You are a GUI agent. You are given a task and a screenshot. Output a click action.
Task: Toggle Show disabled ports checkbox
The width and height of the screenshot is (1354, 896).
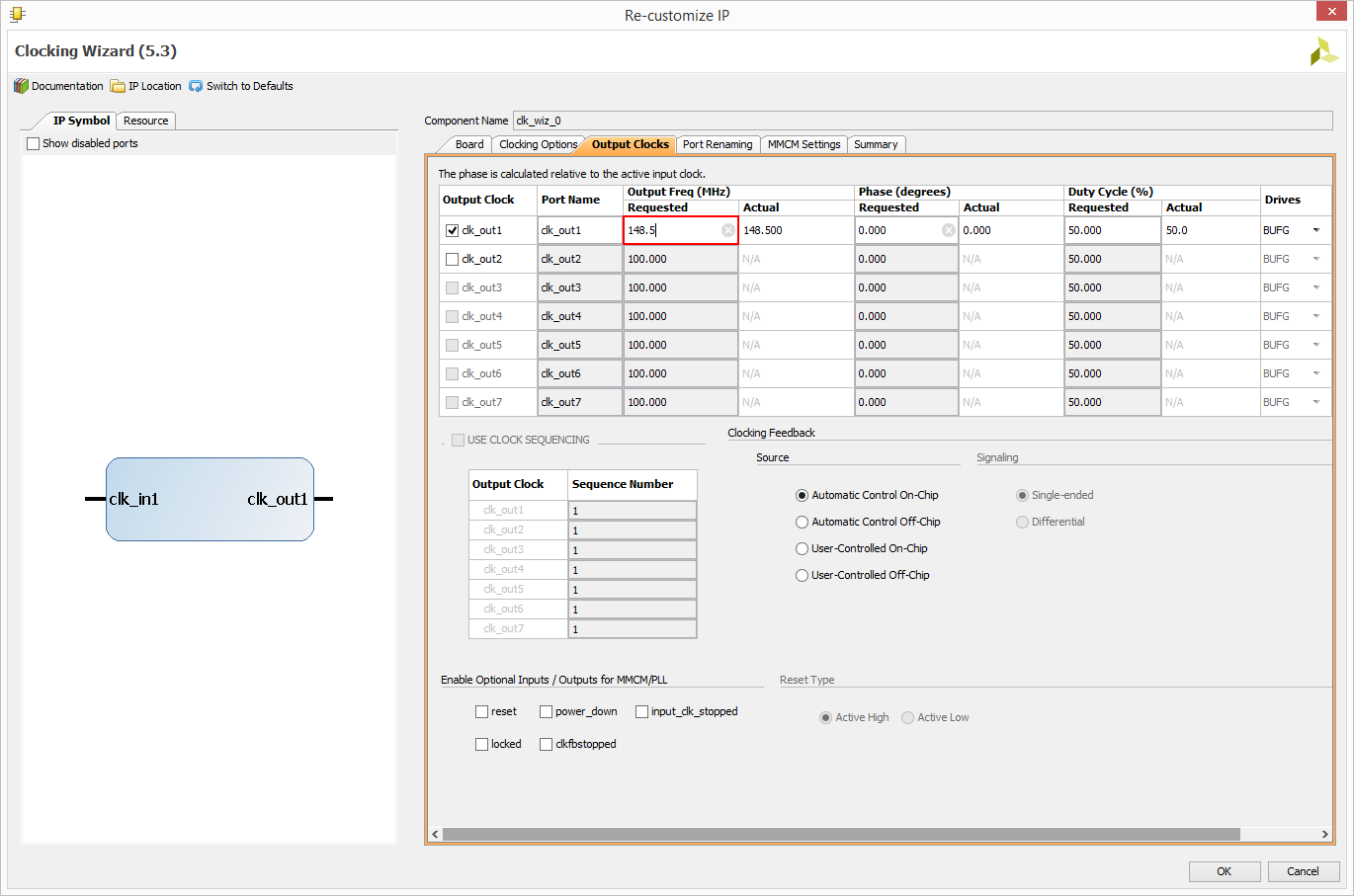(x=34, y=143)
